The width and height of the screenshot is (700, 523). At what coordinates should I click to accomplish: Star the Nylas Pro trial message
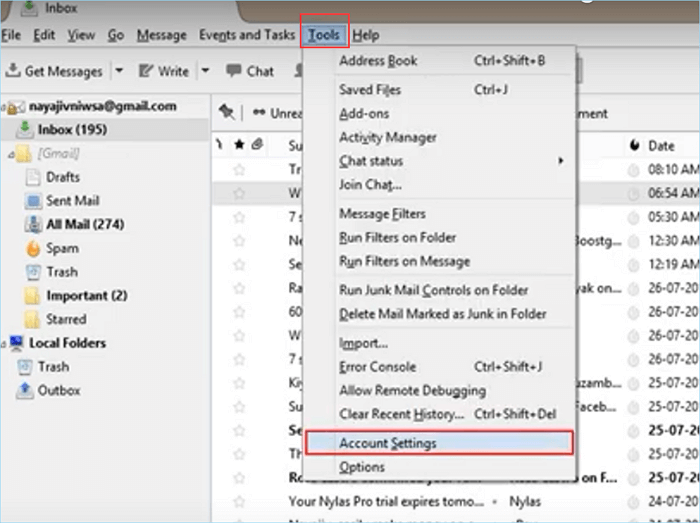(x=239, y=502)
